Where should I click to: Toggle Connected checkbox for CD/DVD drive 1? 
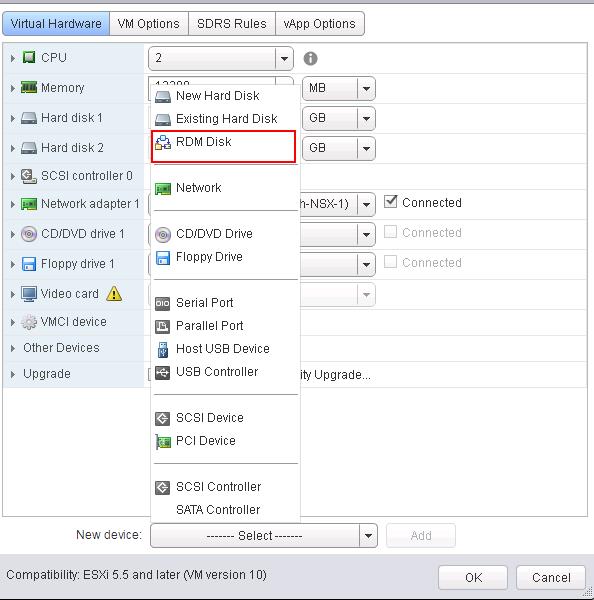[390, 232]
